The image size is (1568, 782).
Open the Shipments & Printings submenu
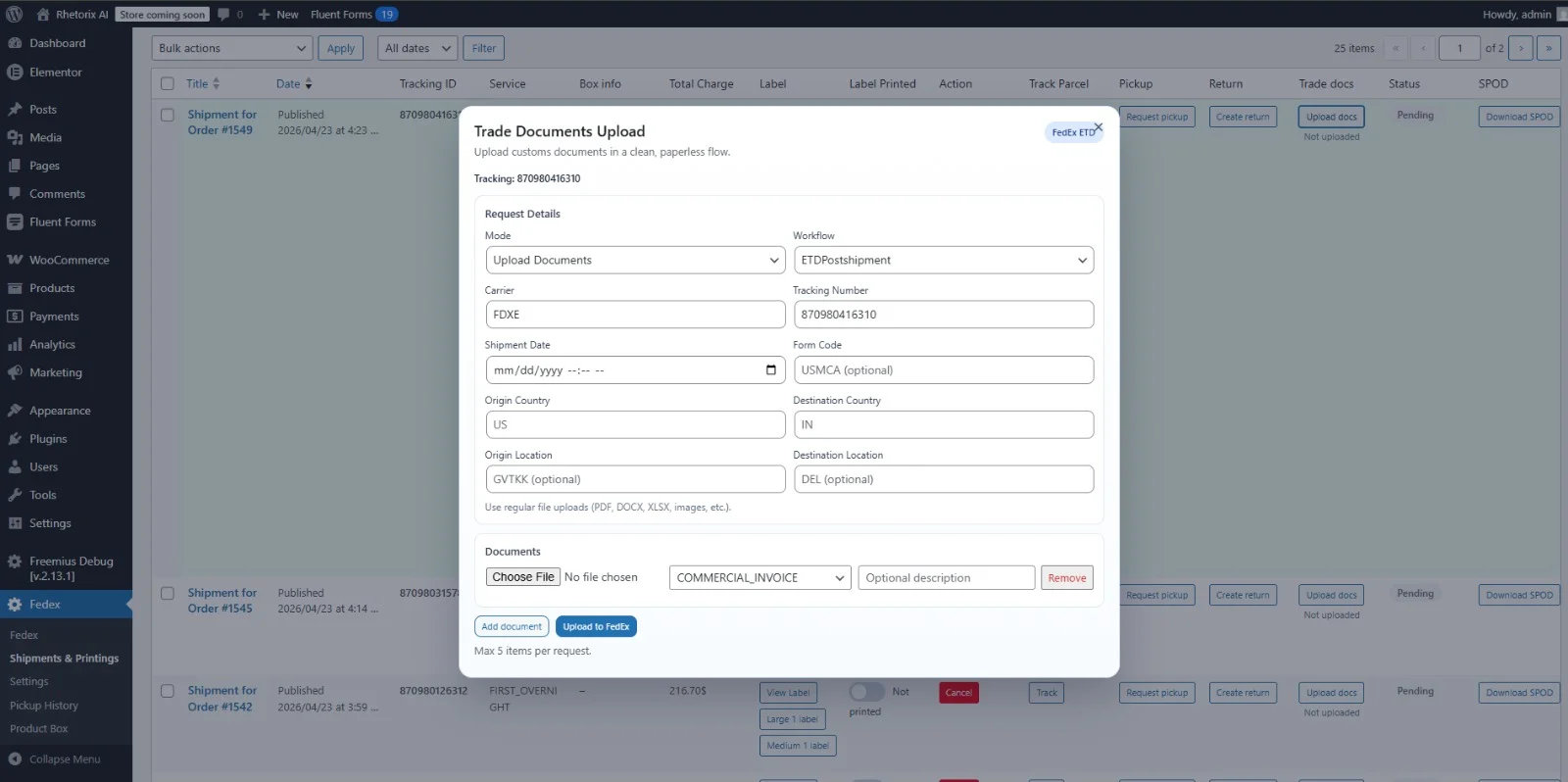coord(65,659)
